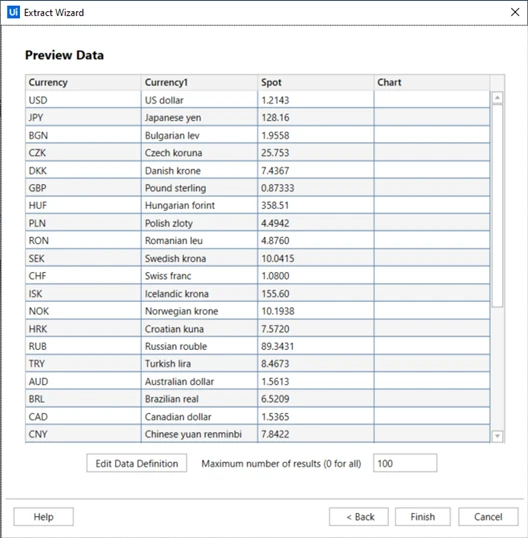Click the Polish zloty cell
528x538 pixels.
point(199,223)
